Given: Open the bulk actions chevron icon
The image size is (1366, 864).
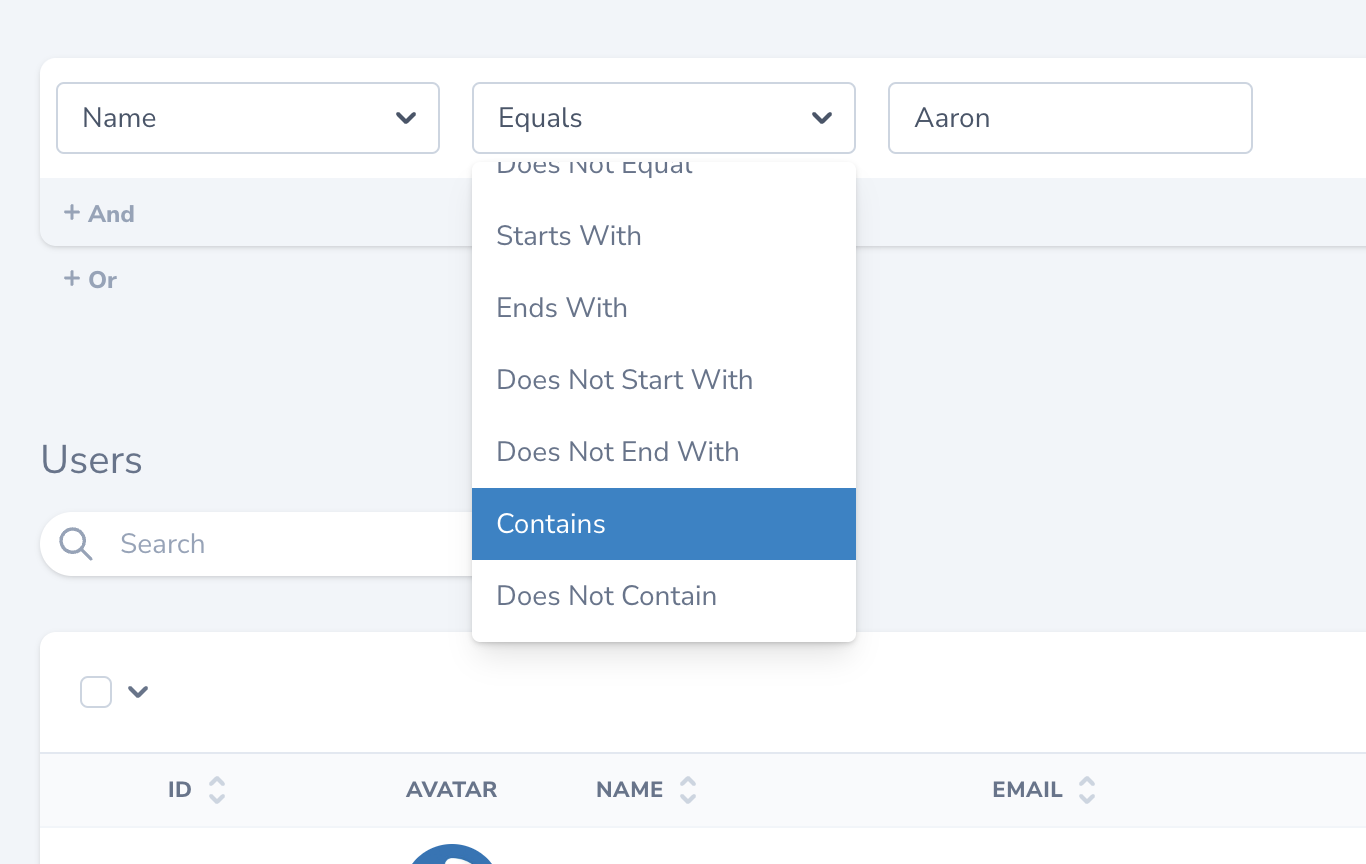Looking at the screenshot, I should coord(138,691).
